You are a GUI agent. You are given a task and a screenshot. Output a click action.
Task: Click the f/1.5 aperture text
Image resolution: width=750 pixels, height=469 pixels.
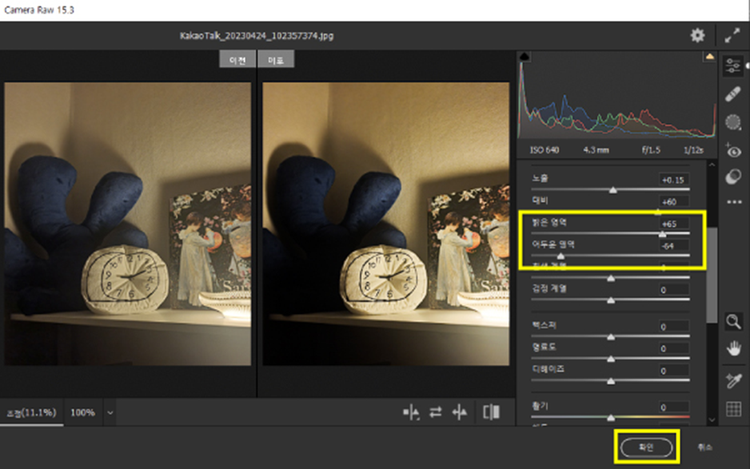tap(651, 150)
